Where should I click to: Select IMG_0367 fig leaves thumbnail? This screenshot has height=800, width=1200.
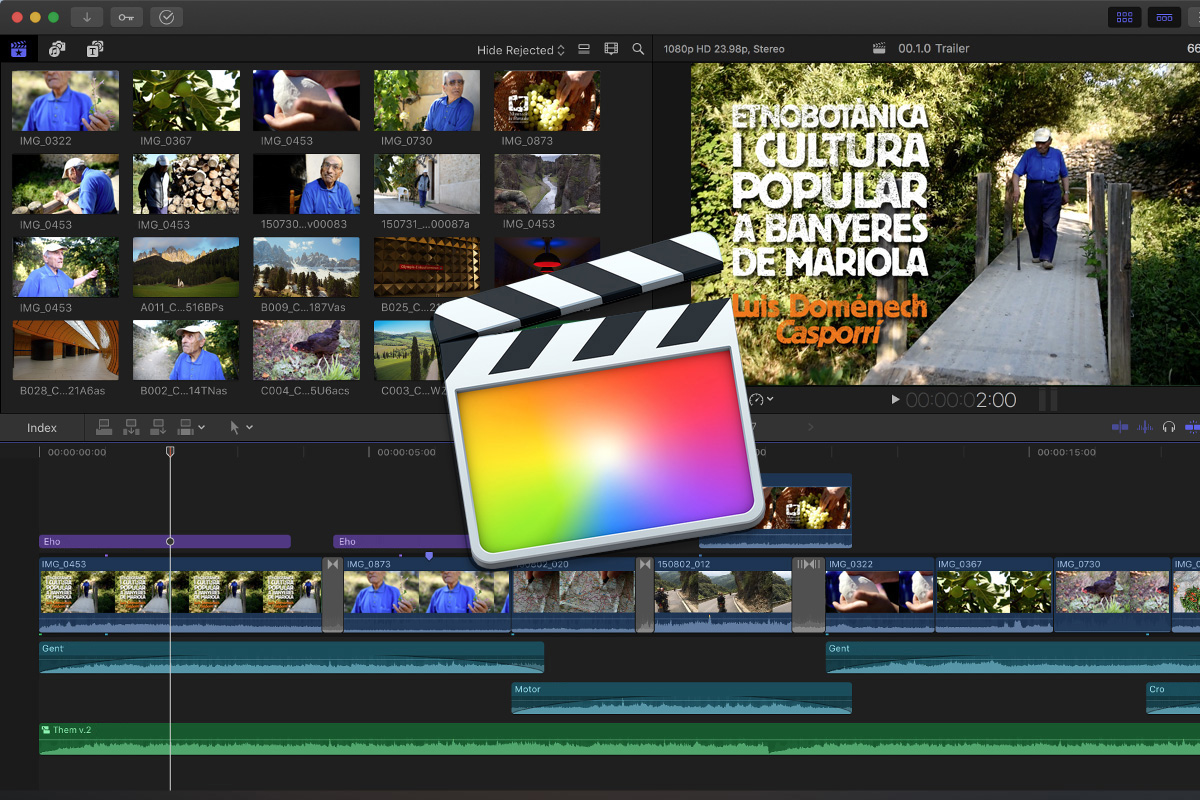pos(186,100)
